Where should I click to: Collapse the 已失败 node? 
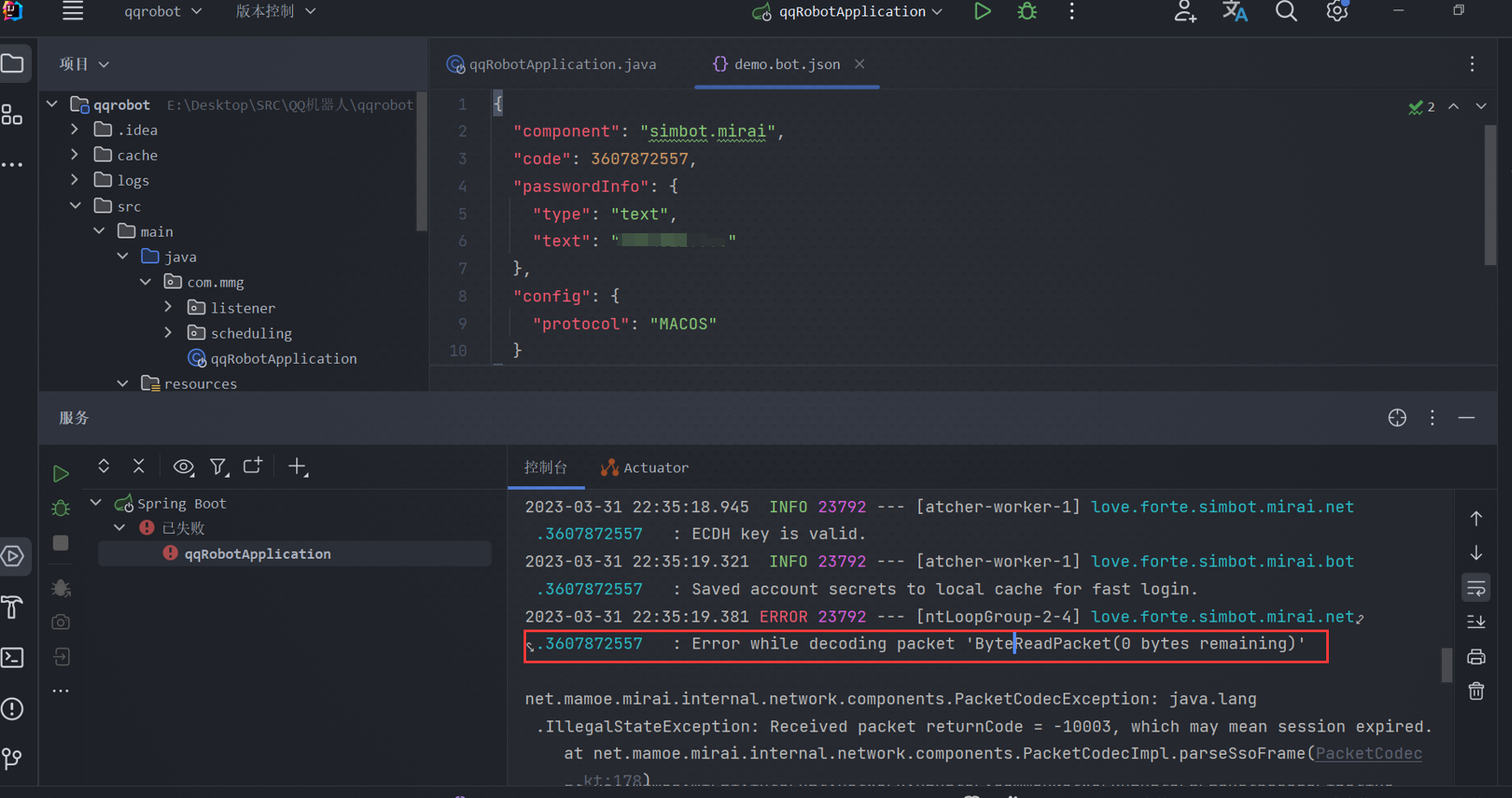coord(120,528)
